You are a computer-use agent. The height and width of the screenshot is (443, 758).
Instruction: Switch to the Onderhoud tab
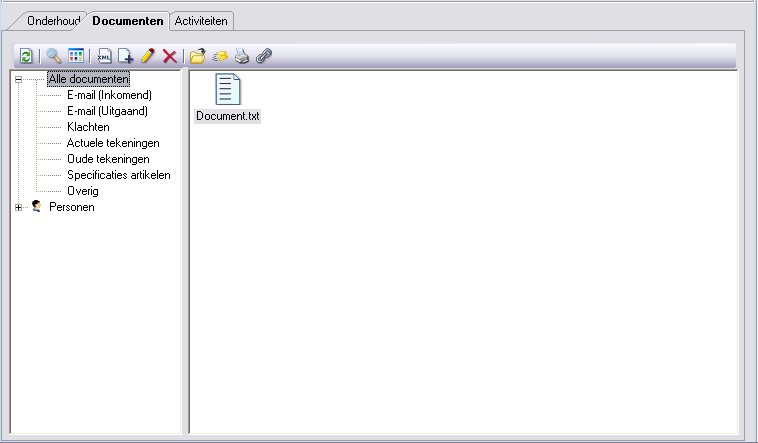coord(54,21)
